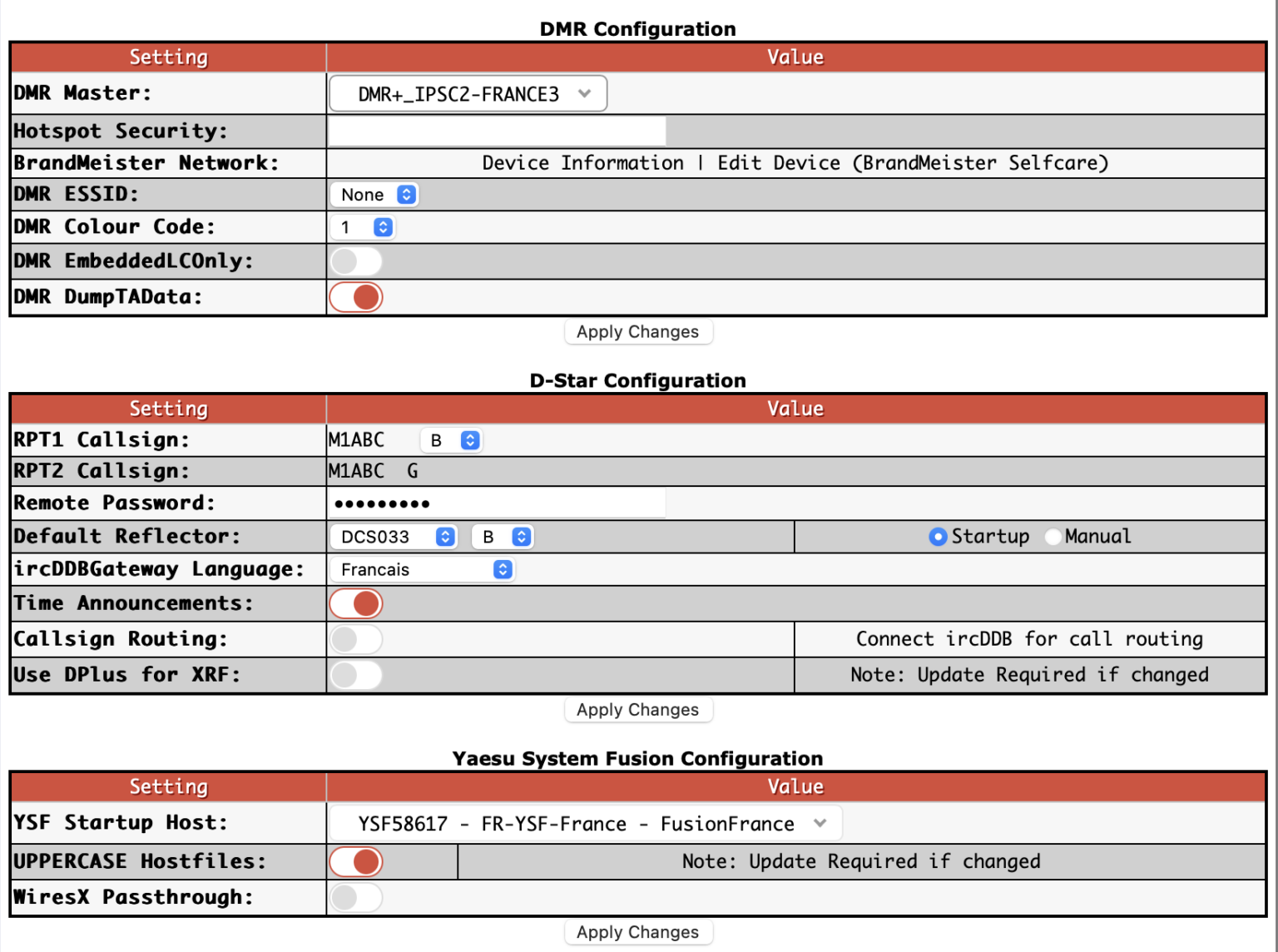Enable the DMR EmbeddedLCOnly toggle
Screen dimensions: 1278x952
click(356, 260)
